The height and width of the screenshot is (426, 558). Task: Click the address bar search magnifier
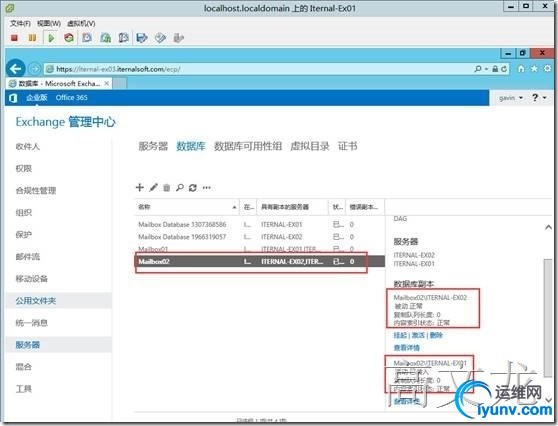tap(478, 69)
